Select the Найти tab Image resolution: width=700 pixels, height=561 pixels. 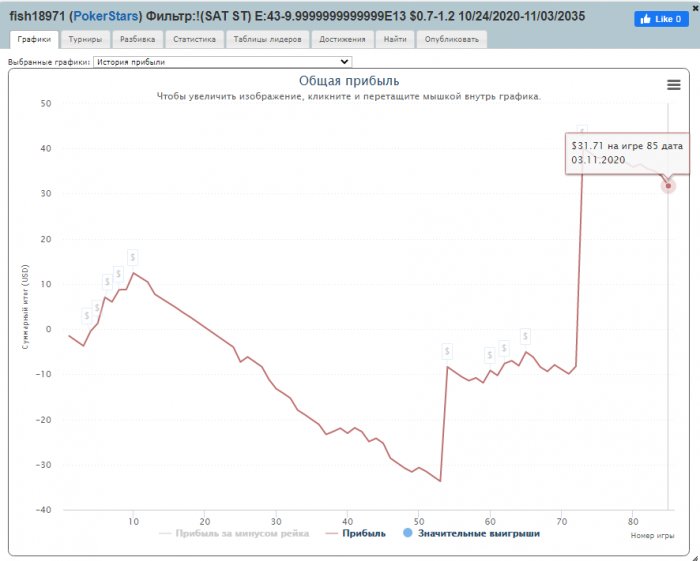click(x=395, y=39)
